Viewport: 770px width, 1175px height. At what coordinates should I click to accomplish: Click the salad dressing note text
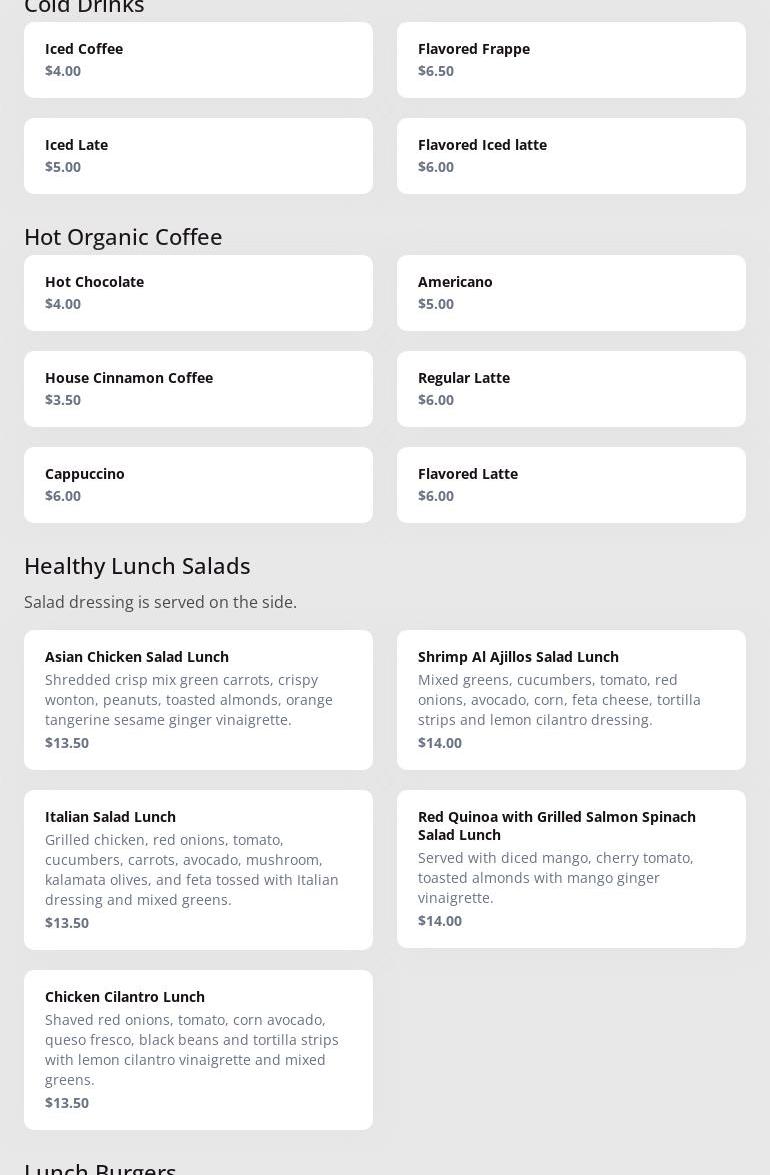click(160, 602)
